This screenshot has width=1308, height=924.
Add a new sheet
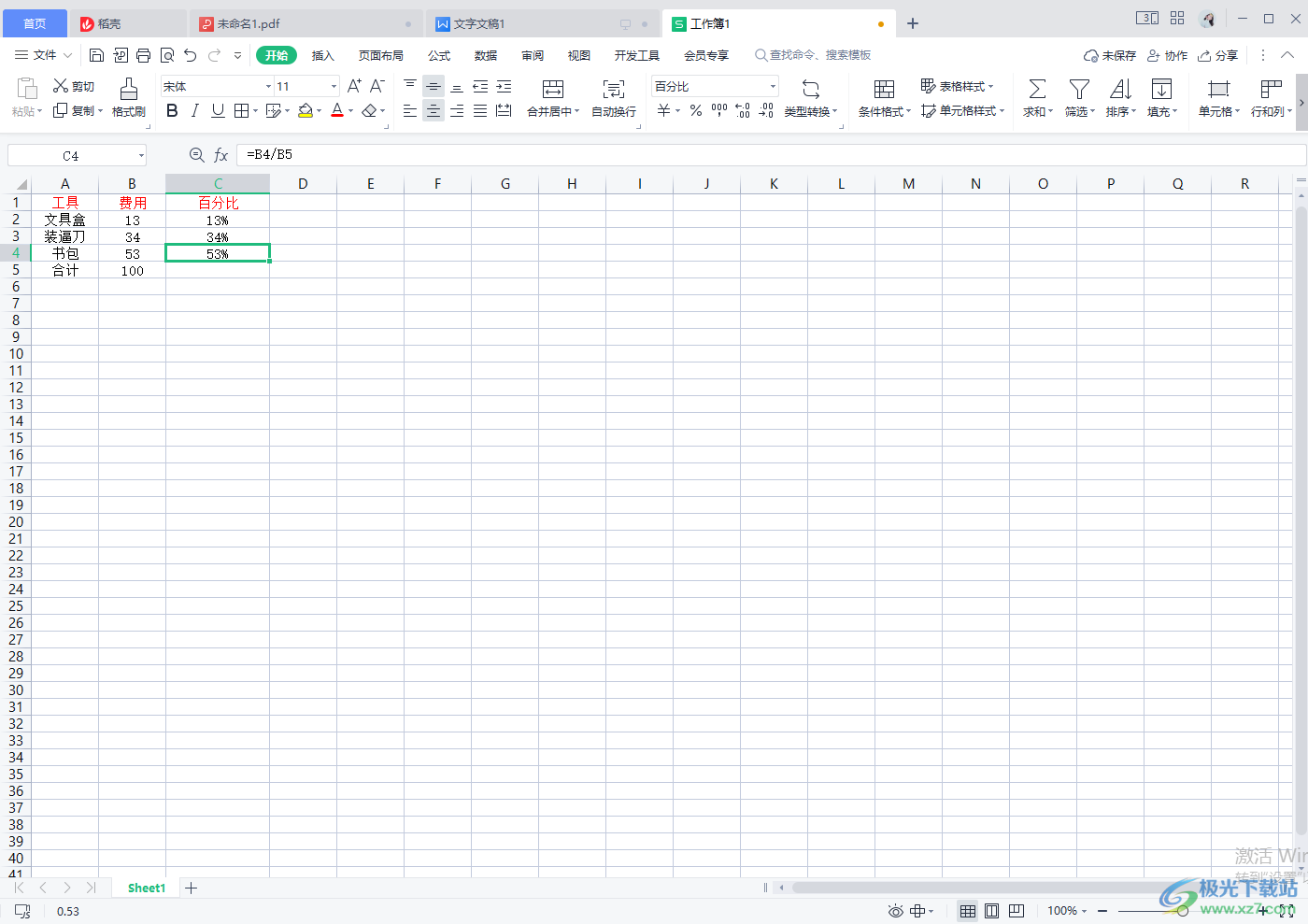[191, 888]
